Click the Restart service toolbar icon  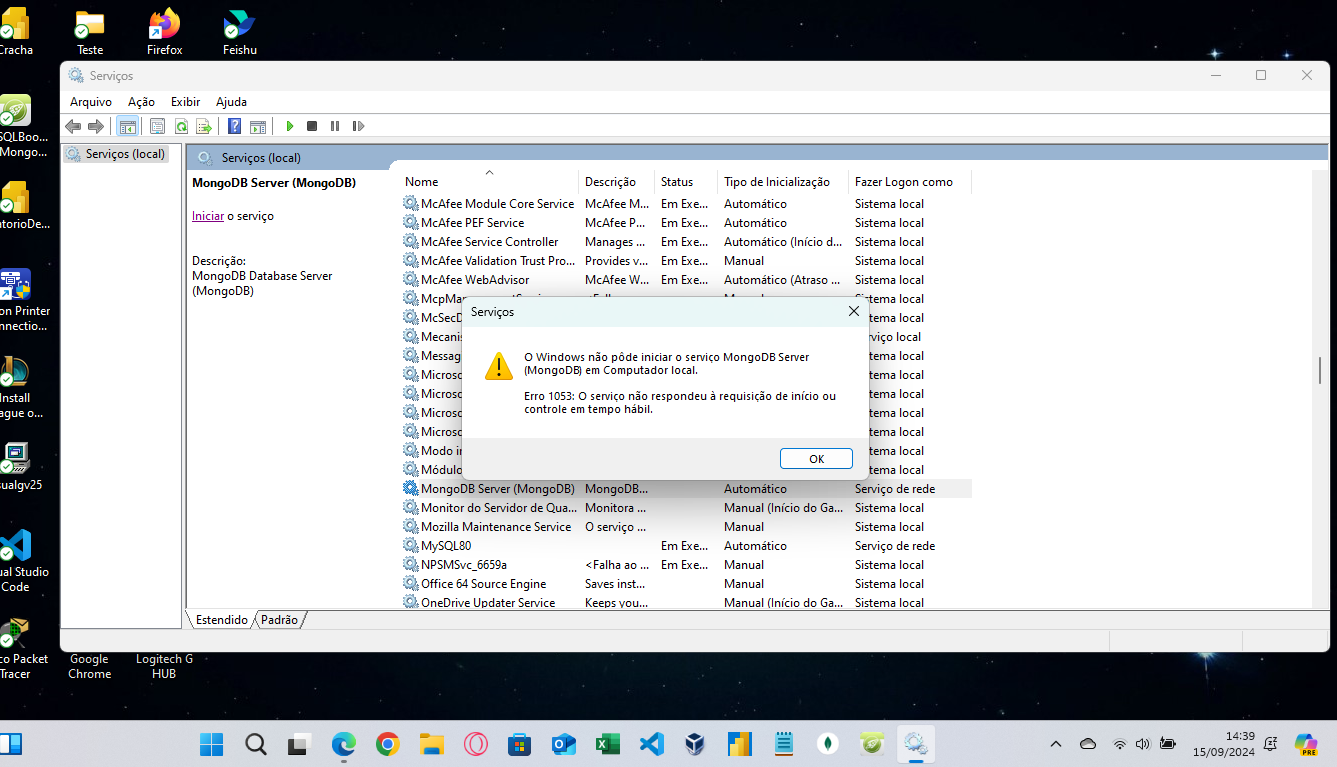(x=358, y=126)
